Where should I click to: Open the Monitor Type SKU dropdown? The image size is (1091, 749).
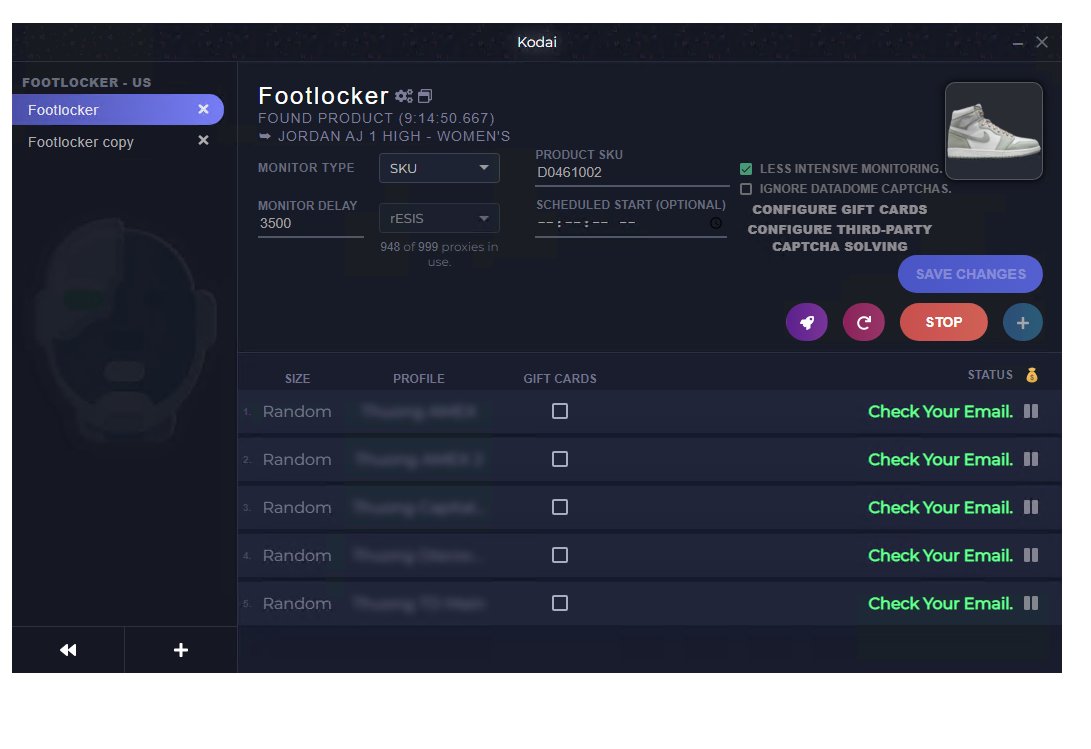(x=439, y=168)
